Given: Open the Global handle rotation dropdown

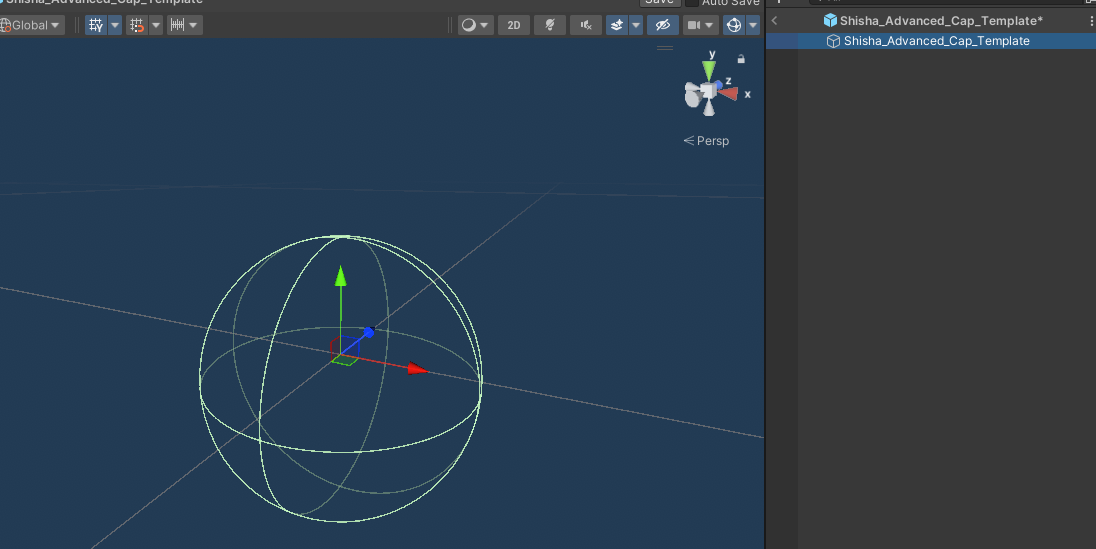Looking at the screenshot, I should 31,25.
